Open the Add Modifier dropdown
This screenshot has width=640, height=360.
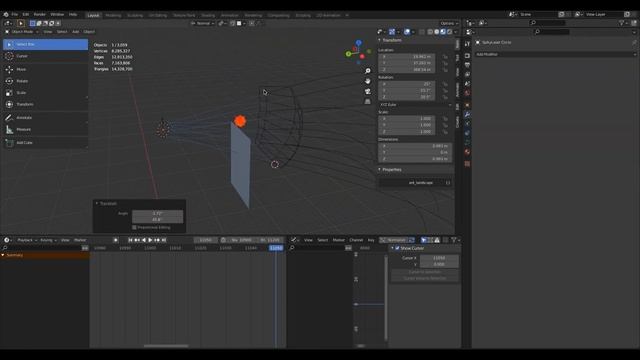click(x=556, y=54)
